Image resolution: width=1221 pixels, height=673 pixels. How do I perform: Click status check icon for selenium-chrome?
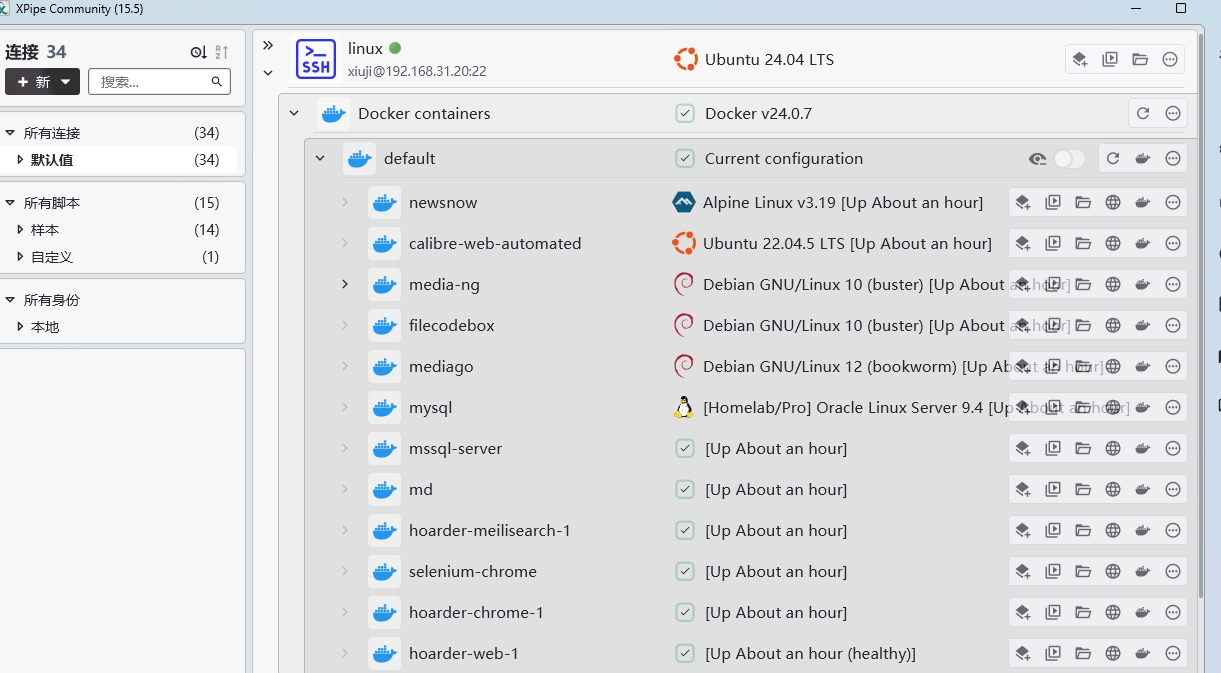click(x=685, y=571)
